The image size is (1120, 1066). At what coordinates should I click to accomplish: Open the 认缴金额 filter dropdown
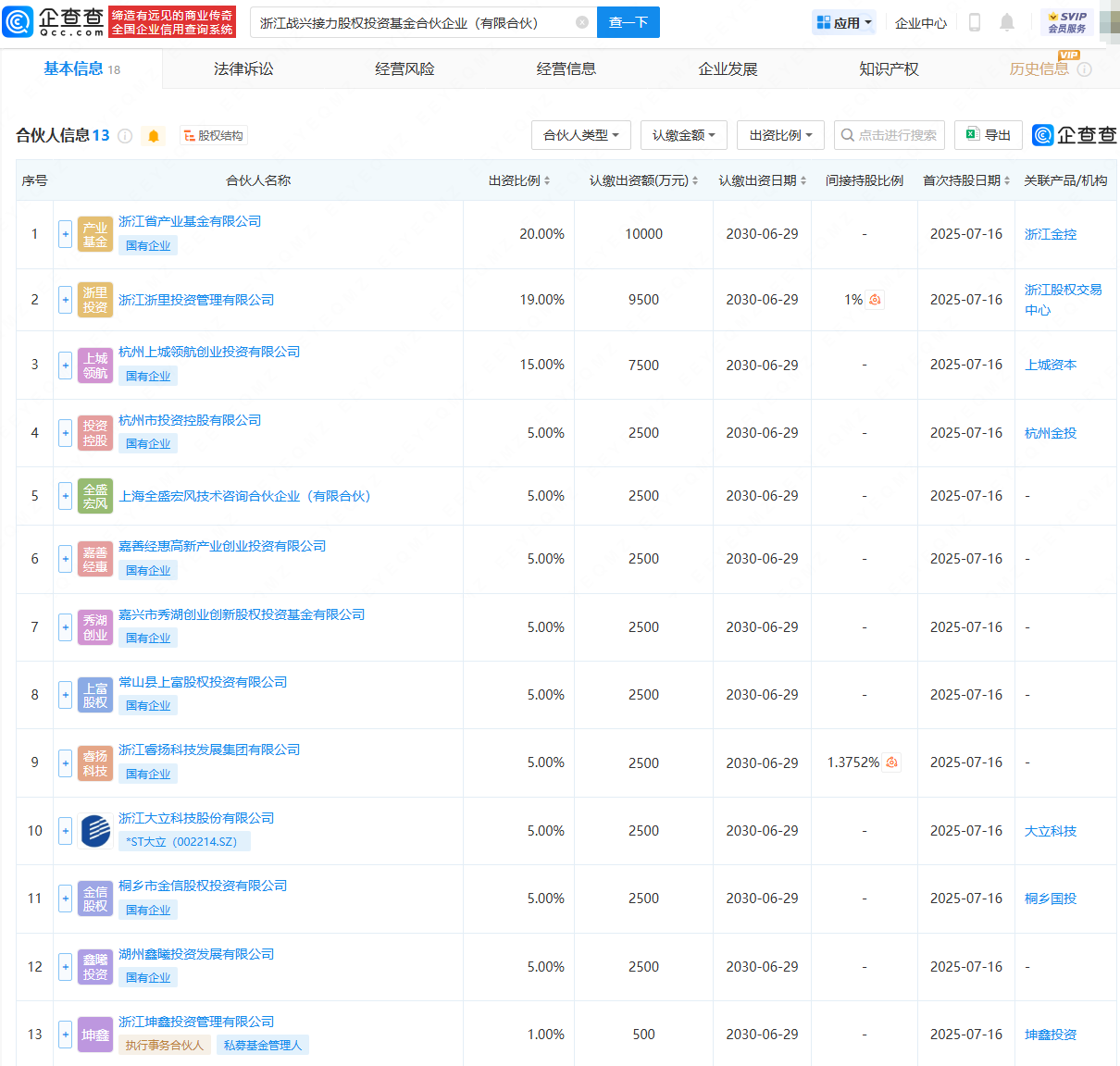pyautogui.click(x=684, y=135)
